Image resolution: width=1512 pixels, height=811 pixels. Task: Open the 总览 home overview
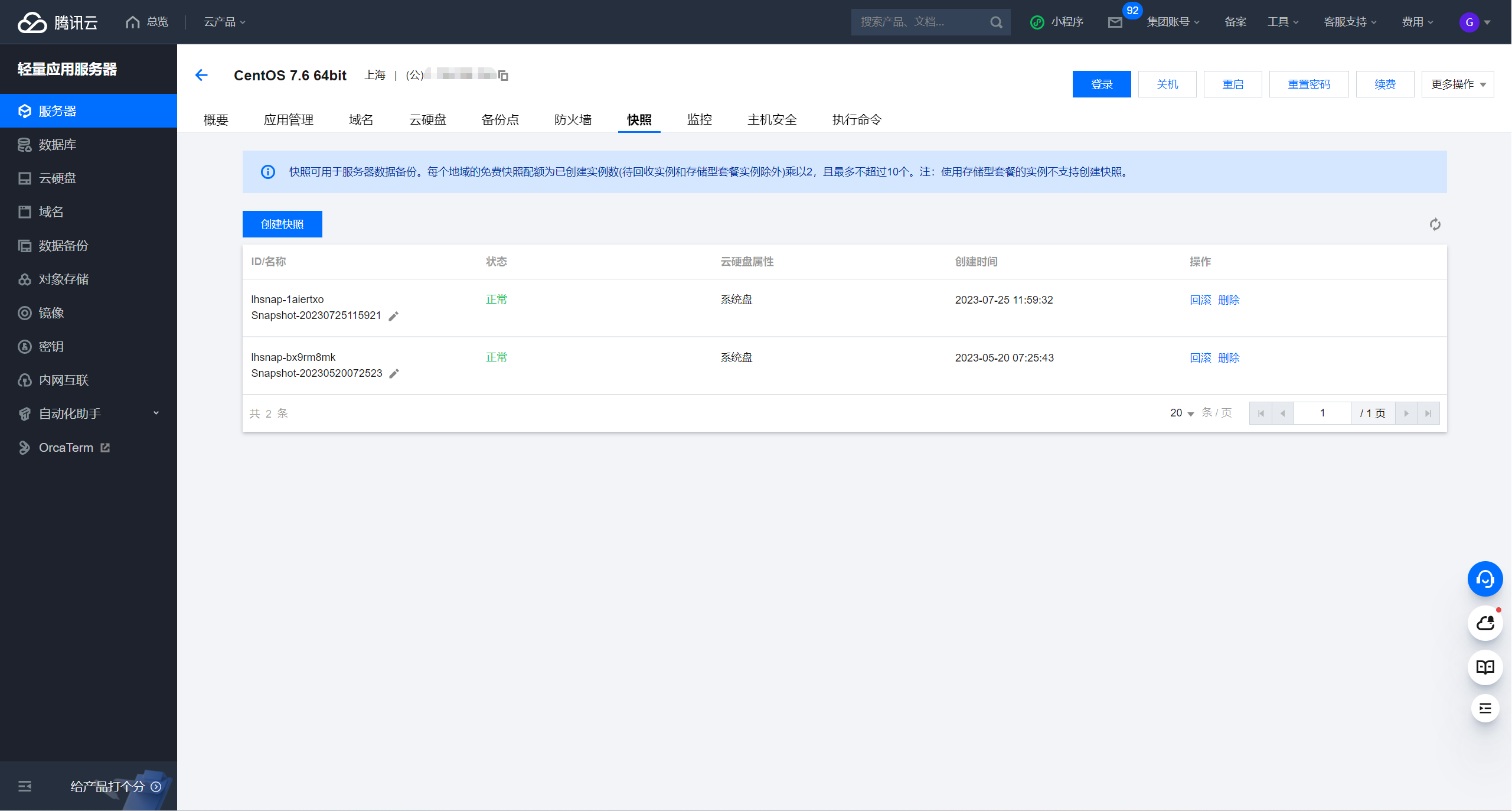tap(147, 22)
